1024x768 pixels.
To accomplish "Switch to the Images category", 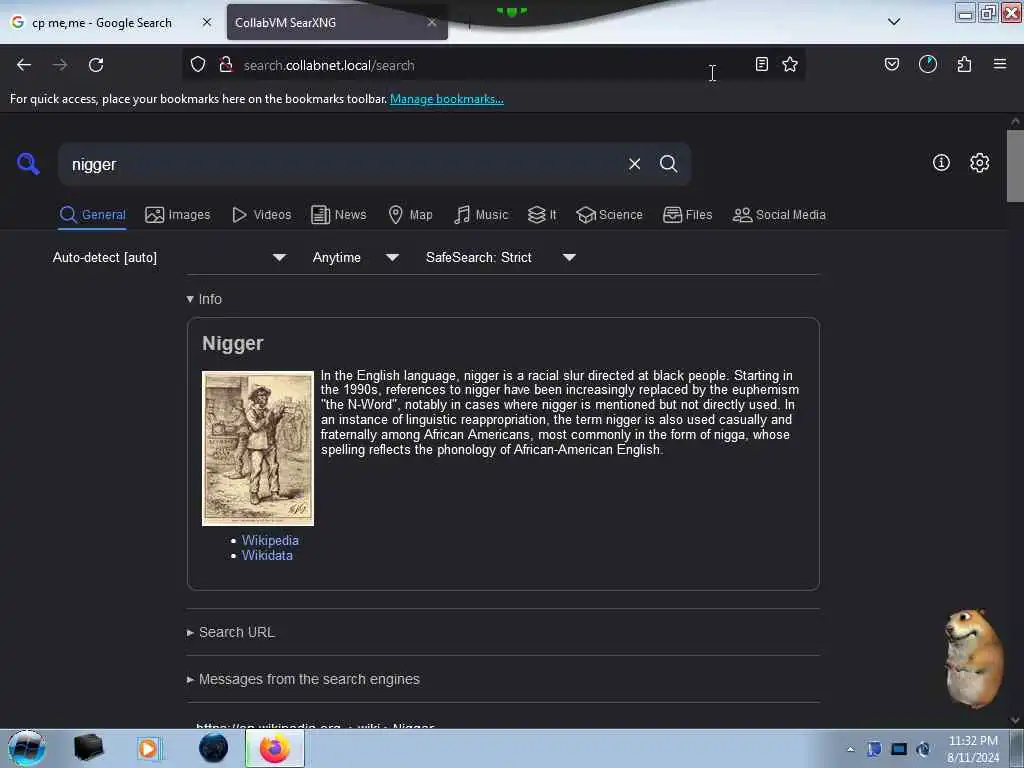I will click(178, 215).
